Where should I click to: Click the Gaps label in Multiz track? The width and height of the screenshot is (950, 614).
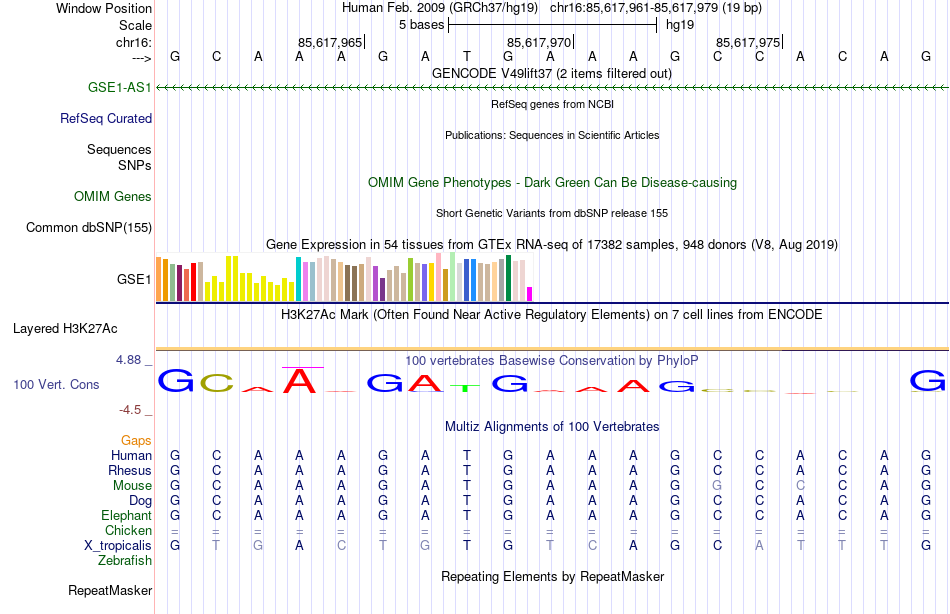coord(136,441)
